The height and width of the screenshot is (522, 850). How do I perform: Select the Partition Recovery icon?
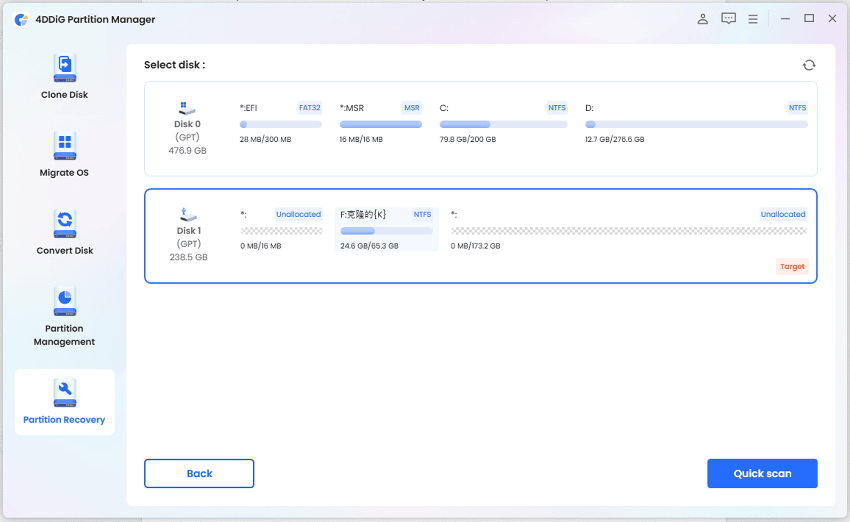coord(64,390)
